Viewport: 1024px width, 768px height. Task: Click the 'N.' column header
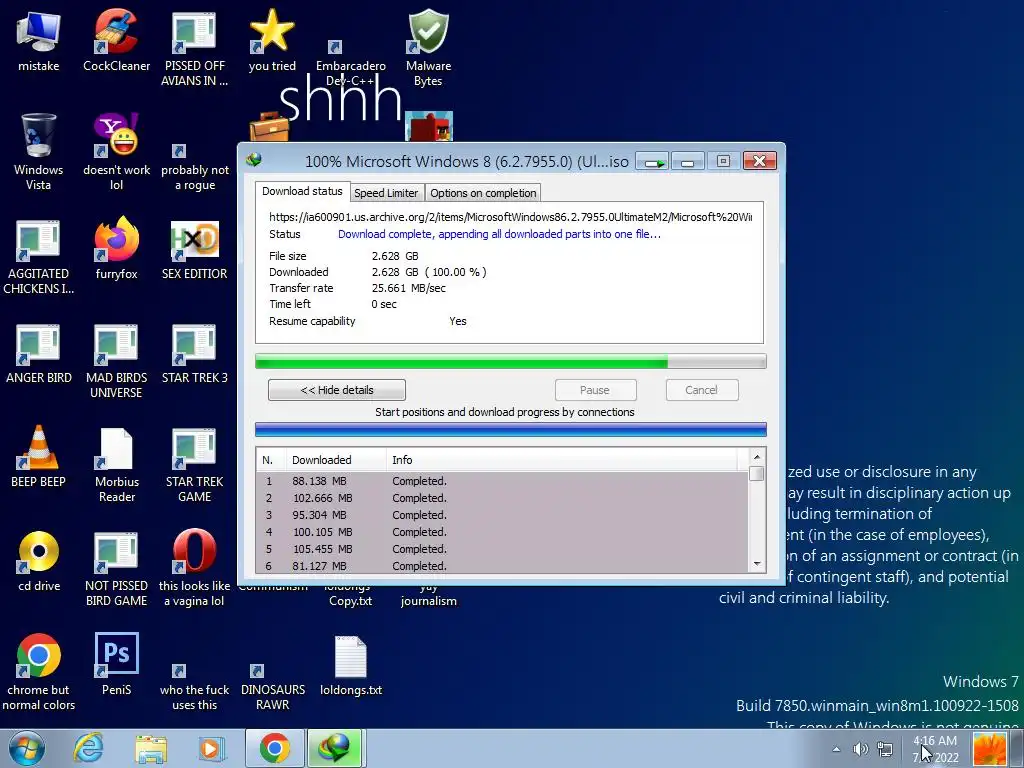(x=271, y=460)
